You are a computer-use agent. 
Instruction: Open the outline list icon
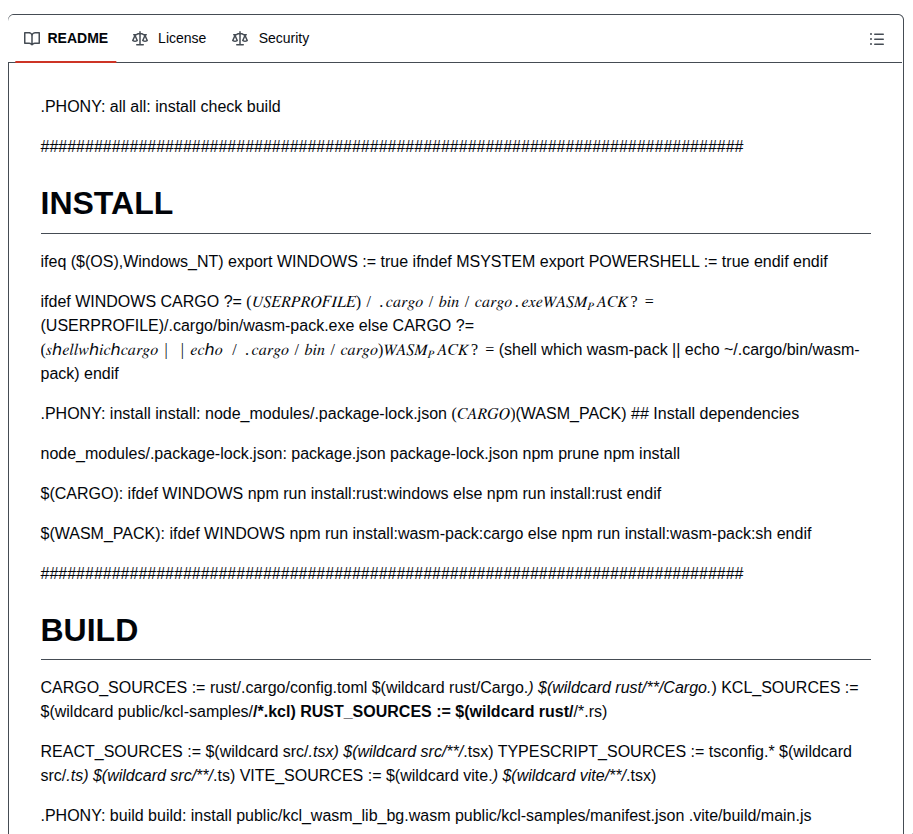coord(876,39)
